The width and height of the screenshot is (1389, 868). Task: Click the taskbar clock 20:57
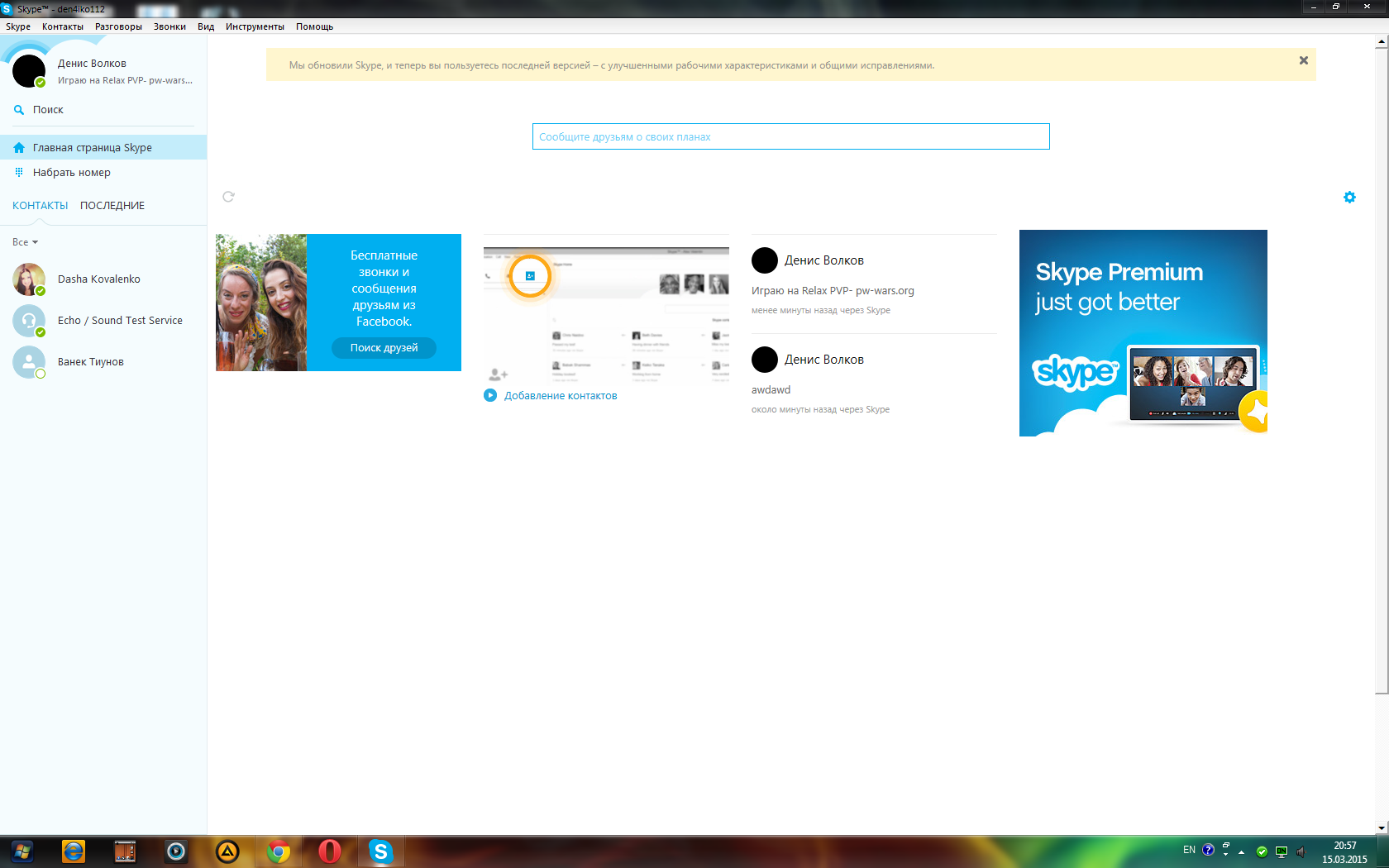pos(1345,846)
